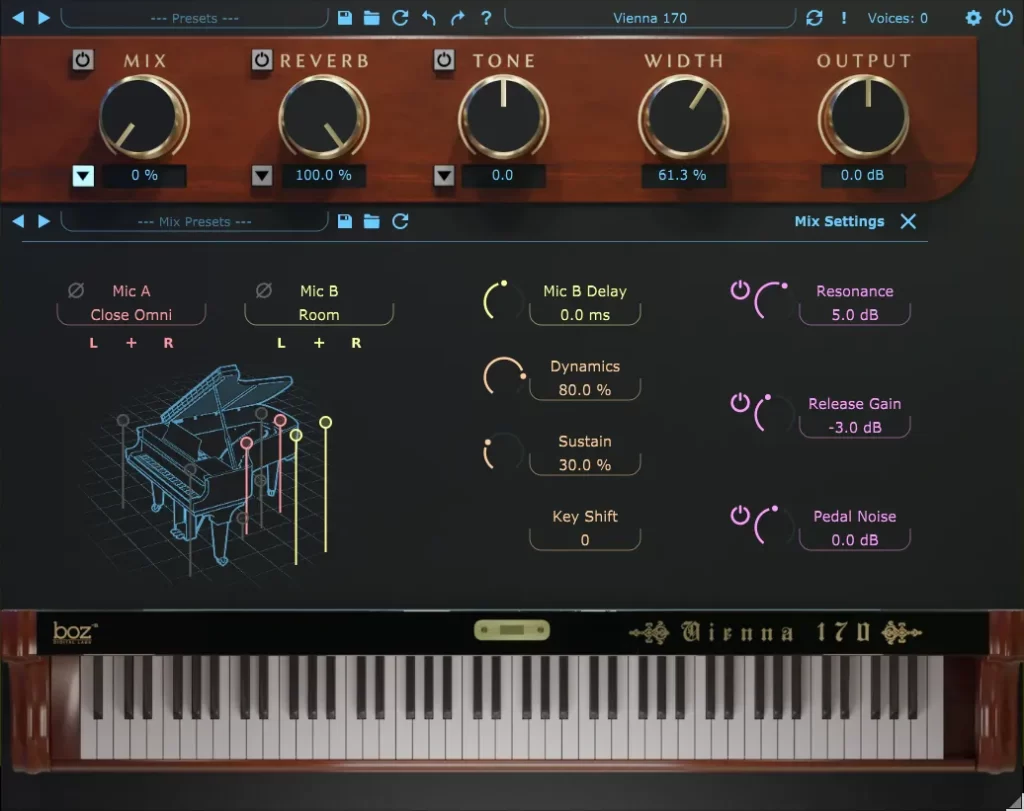Click the Key Shift value field

click(585, 540)
